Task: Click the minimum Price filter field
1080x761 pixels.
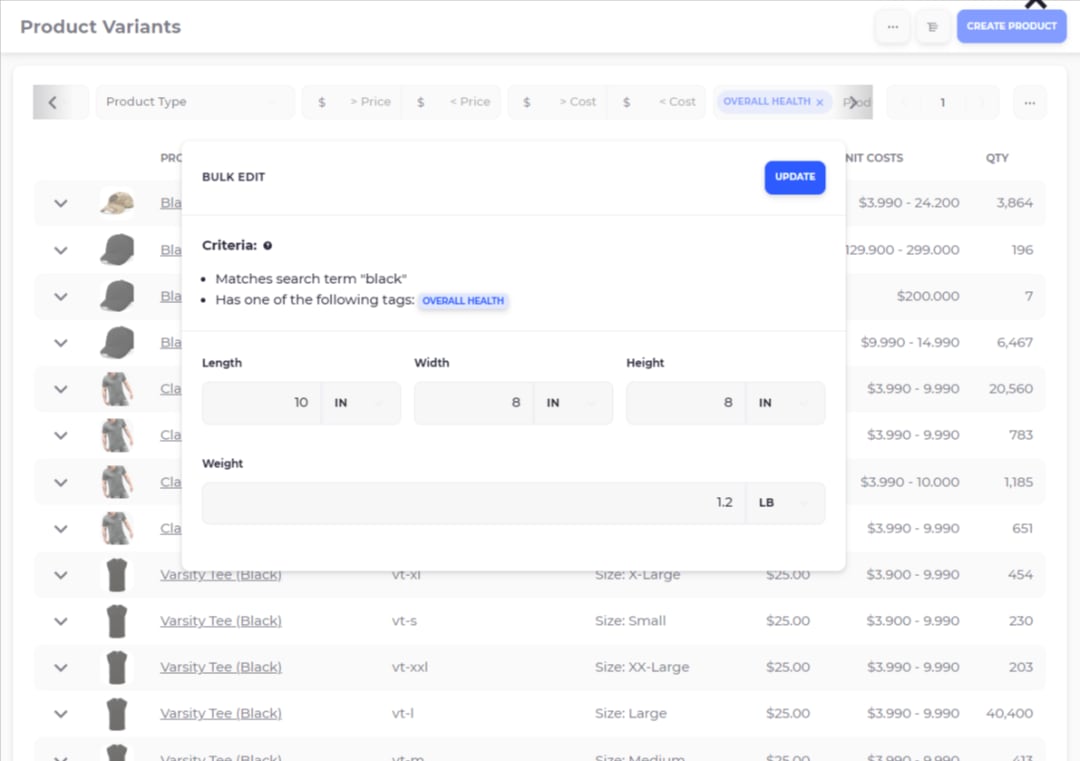Action: tap(352, 102)
